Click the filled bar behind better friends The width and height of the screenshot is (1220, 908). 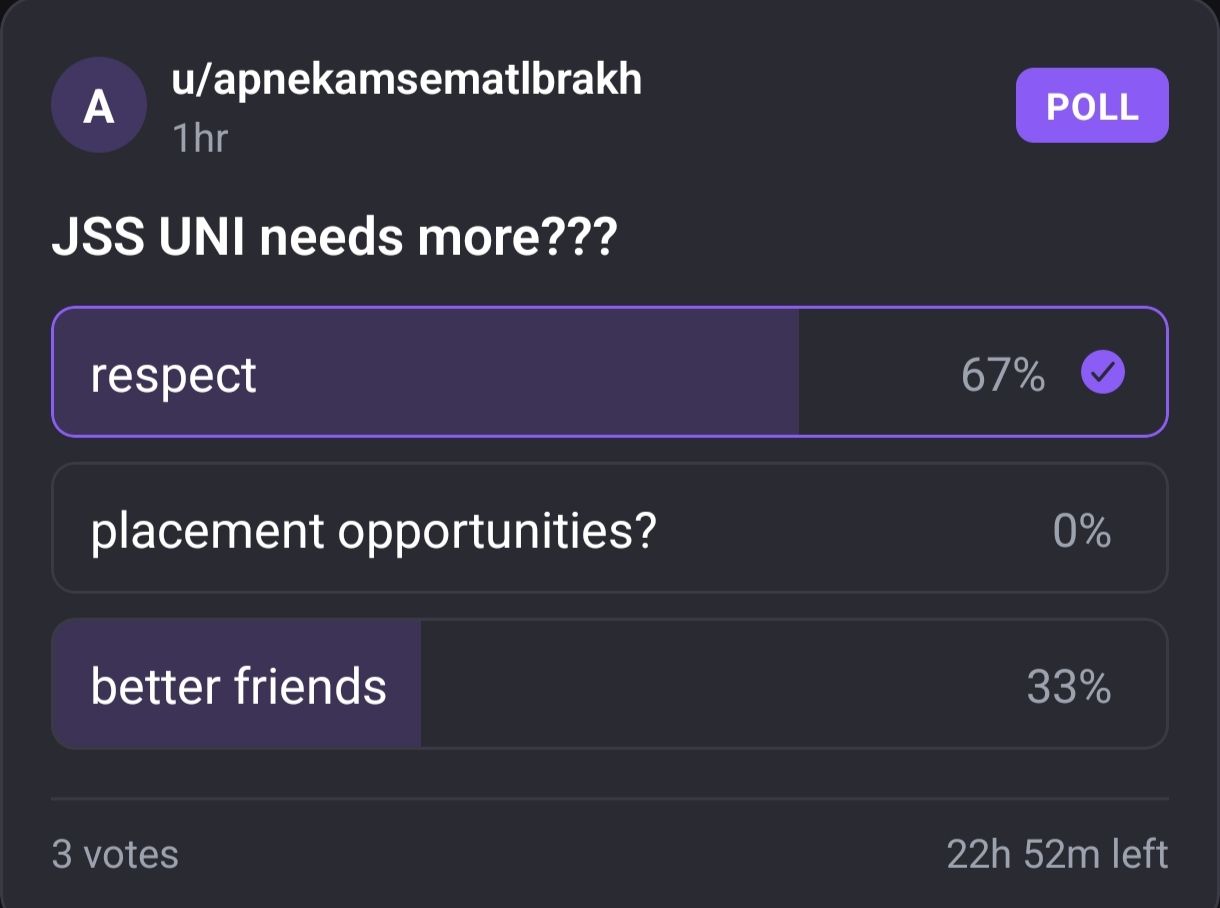[402, 687]
